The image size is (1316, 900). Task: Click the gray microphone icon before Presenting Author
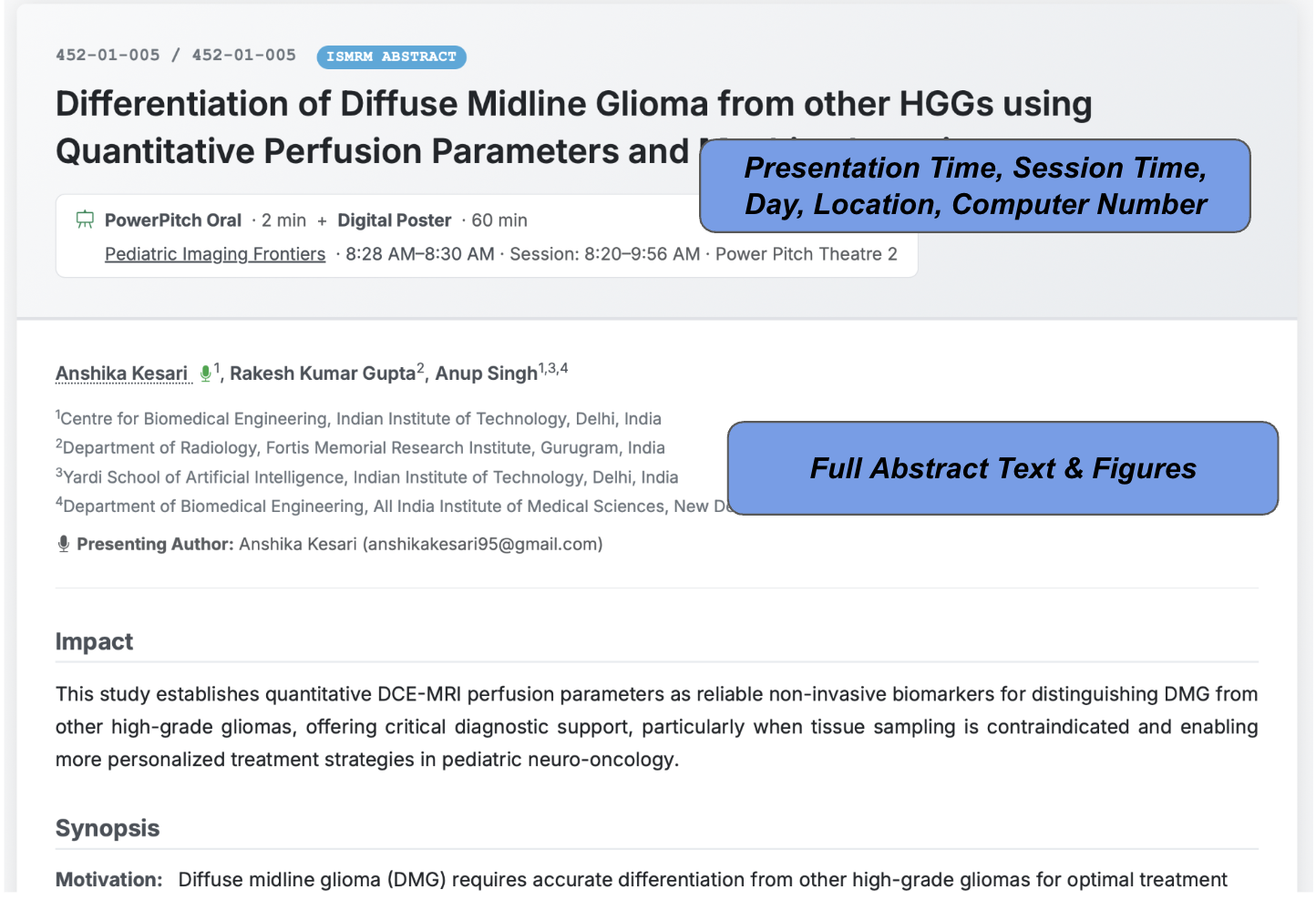pyautogui.click(x=64, y=544)
